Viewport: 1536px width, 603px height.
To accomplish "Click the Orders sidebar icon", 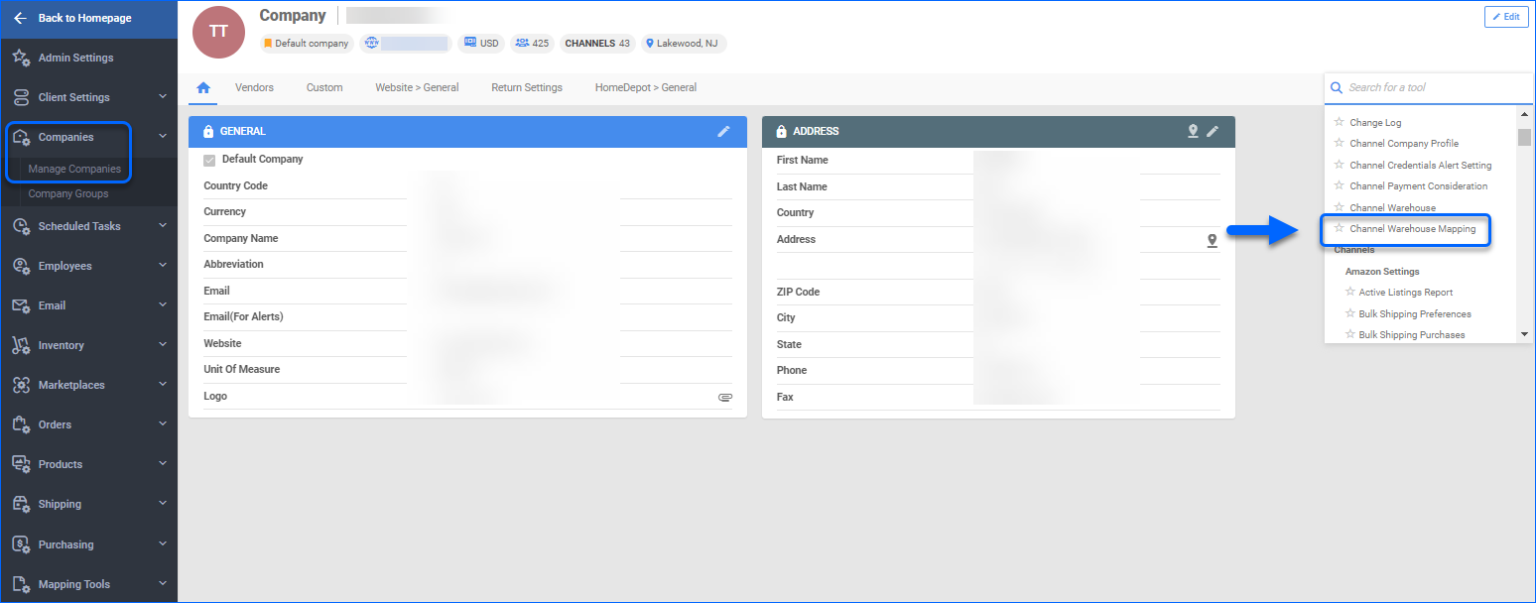I will [x=20, y=424].
